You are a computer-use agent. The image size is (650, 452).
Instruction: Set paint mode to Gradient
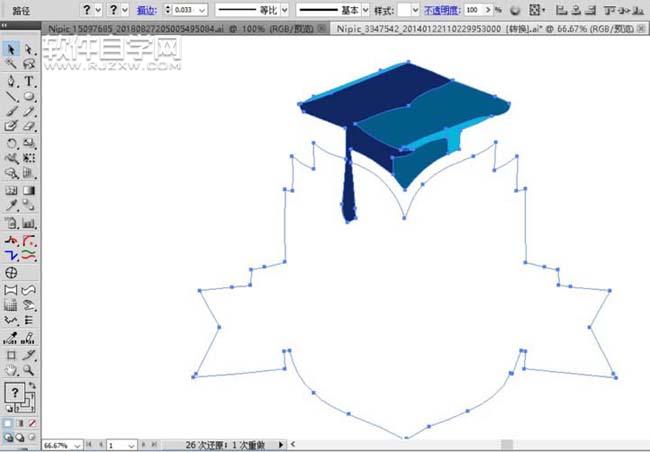click(x=19, y=423)
